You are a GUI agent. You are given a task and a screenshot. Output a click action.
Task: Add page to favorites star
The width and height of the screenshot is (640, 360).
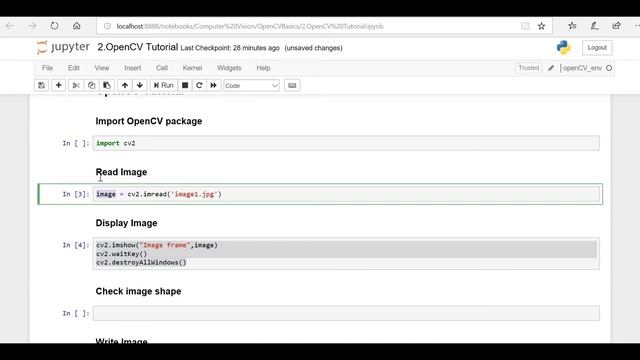541,26
